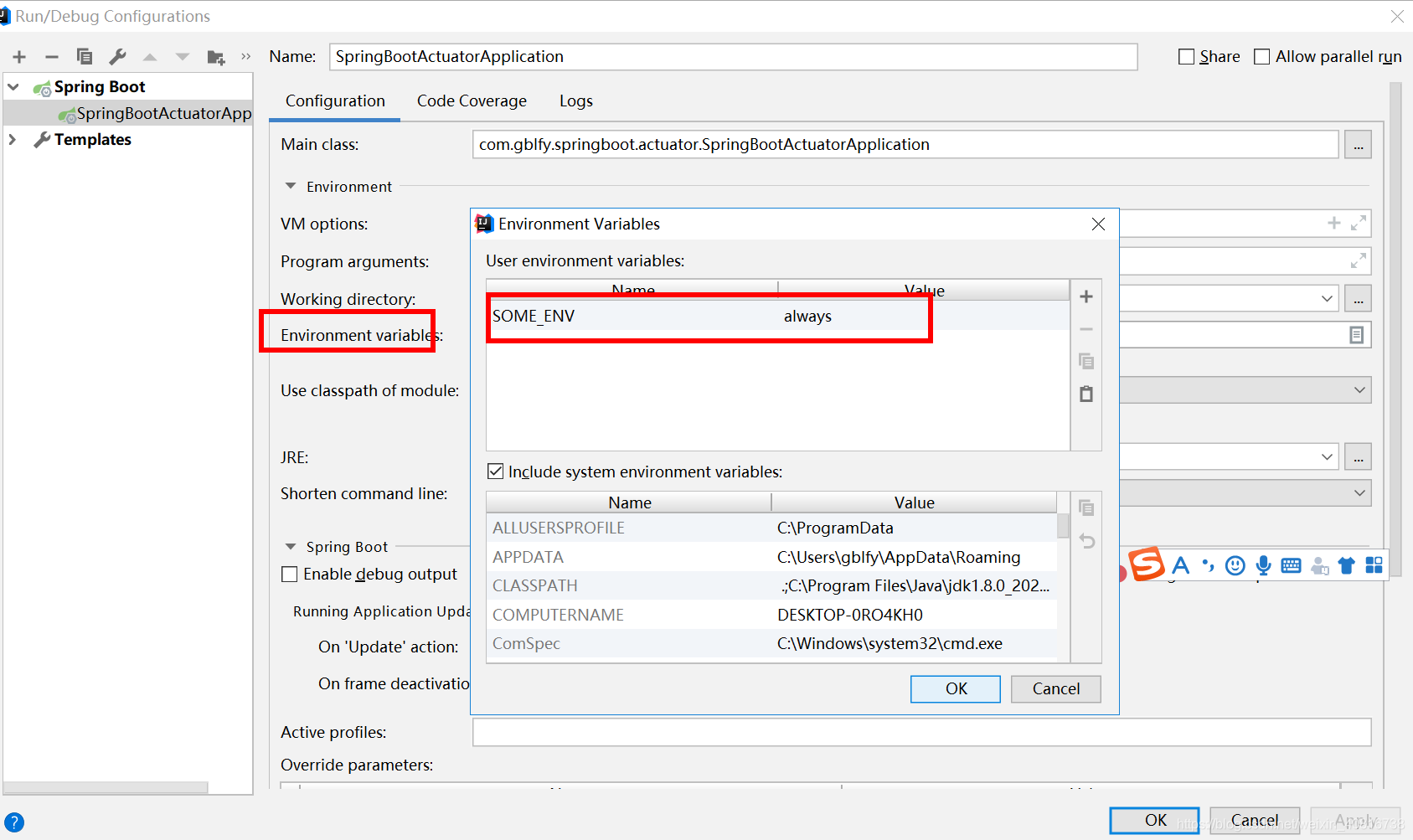Open JRE dropdown arrow
Viewport: 1413px width, 840px height.
pos(1327,456)
